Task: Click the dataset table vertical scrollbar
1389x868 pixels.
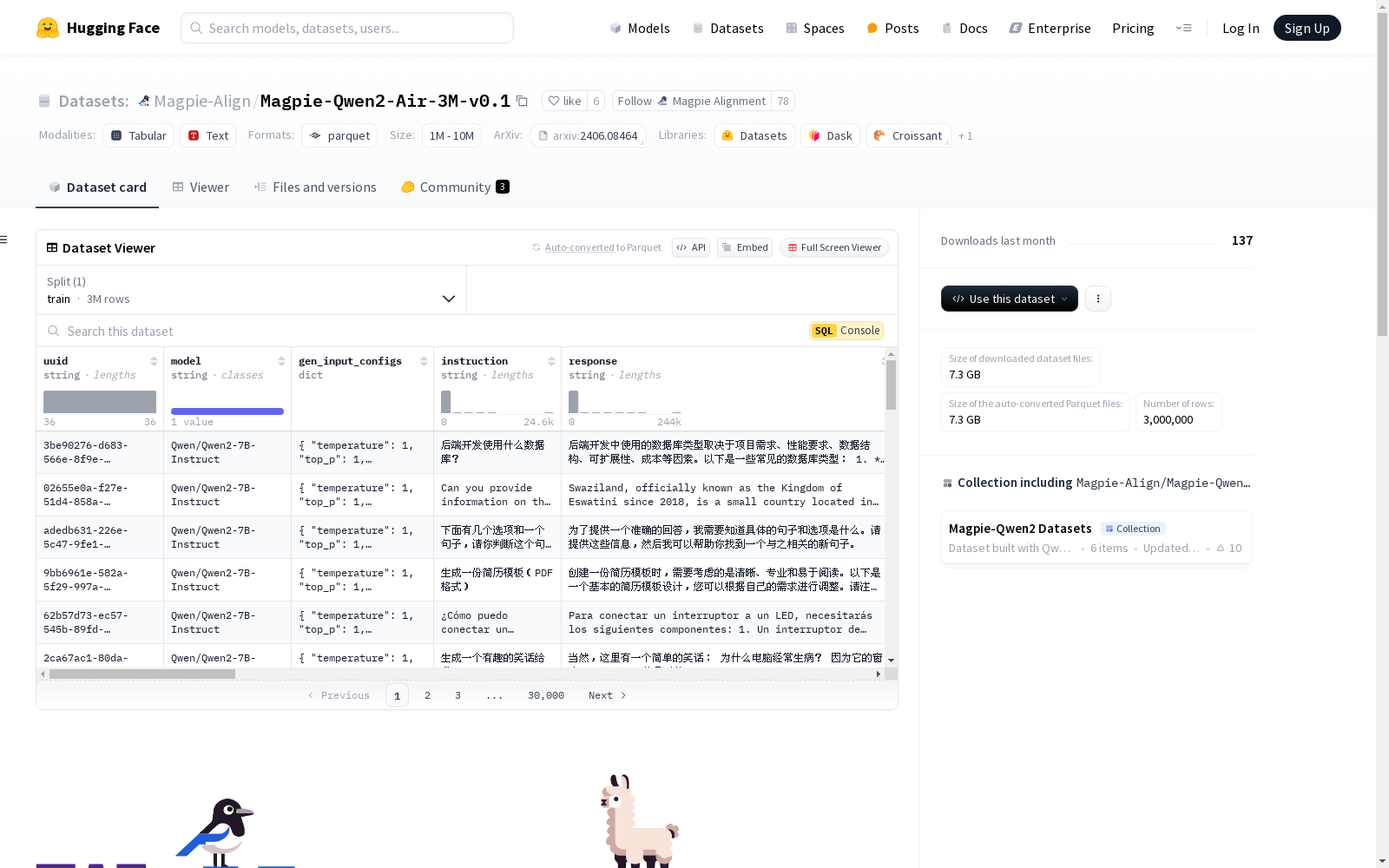Action: click(x=891, y=385)
